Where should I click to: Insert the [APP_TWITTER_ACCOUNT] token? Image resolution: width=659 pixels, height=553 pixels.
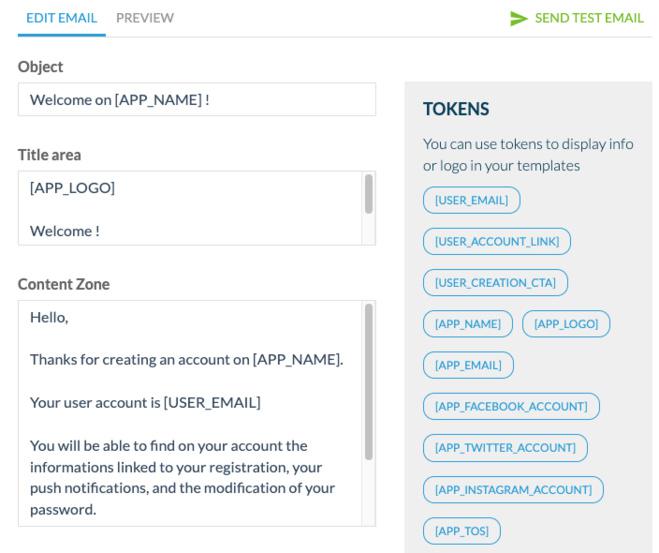click(505, 447)
